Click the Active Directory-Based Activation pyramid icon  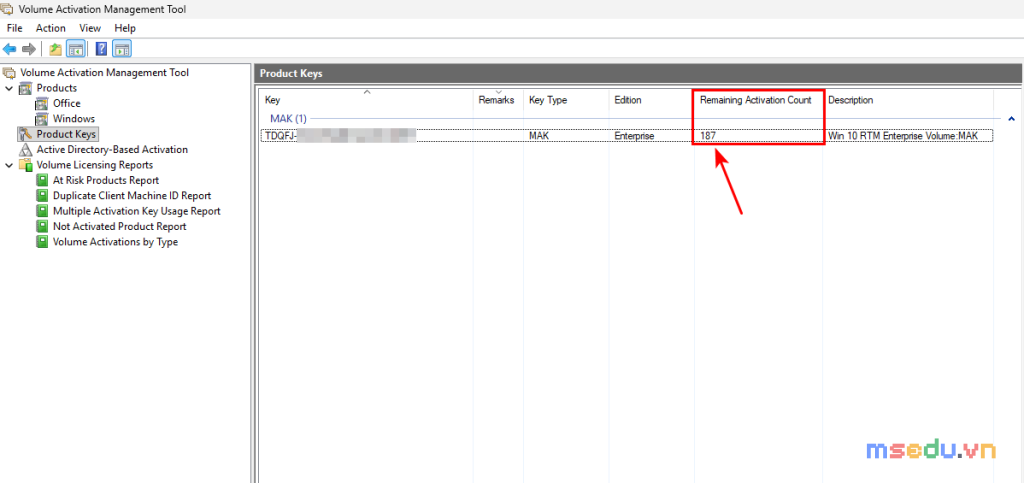(25, 149)
